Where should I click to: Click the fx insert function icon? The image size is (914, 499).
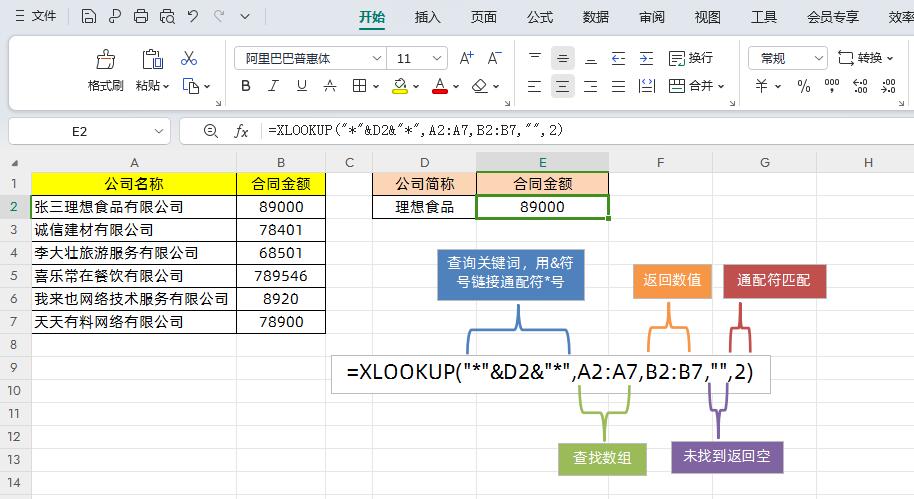point(241,131)
